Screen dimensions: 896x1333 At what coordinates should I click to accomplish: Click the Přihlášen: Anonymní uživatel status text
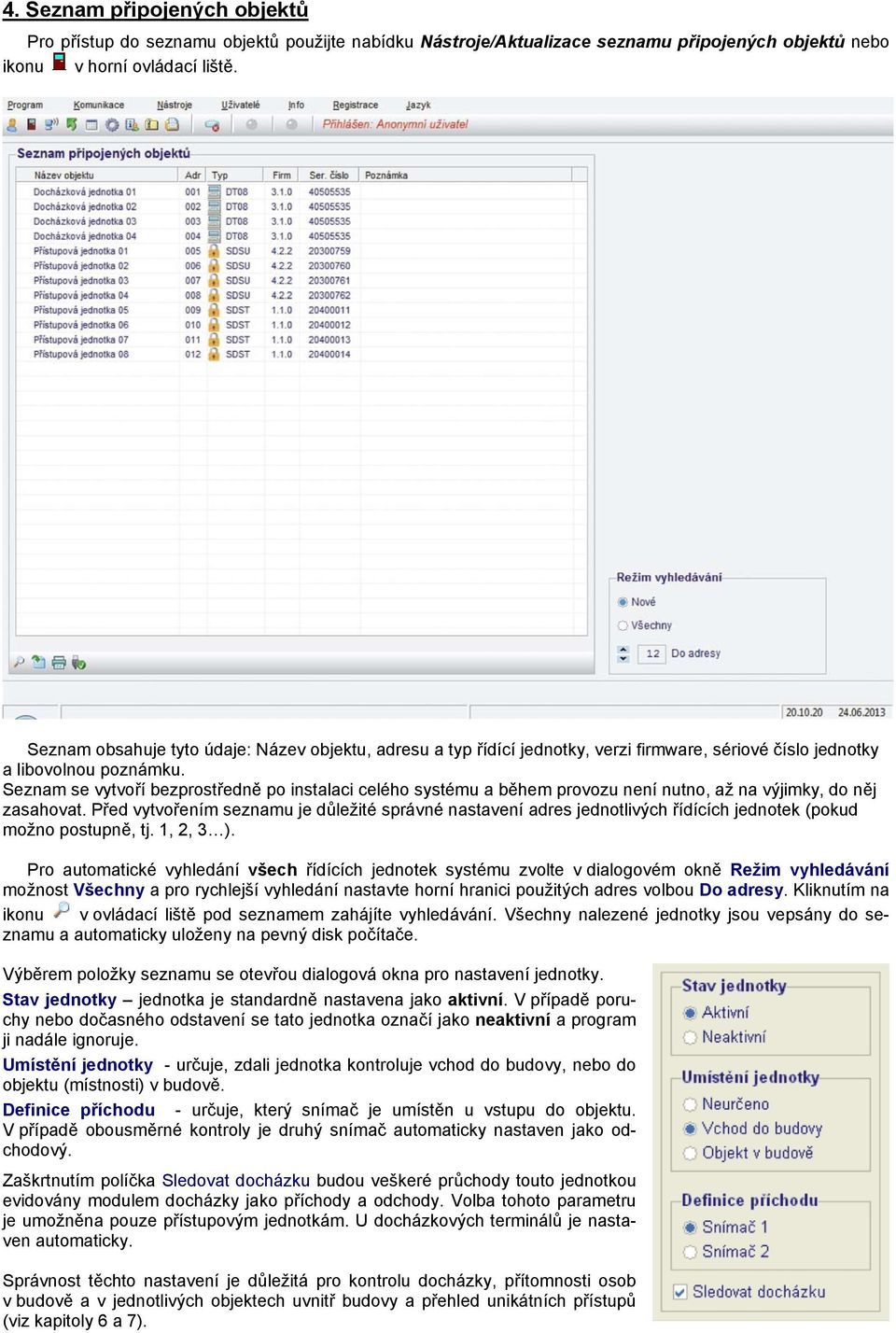click(x=395, y=124)
